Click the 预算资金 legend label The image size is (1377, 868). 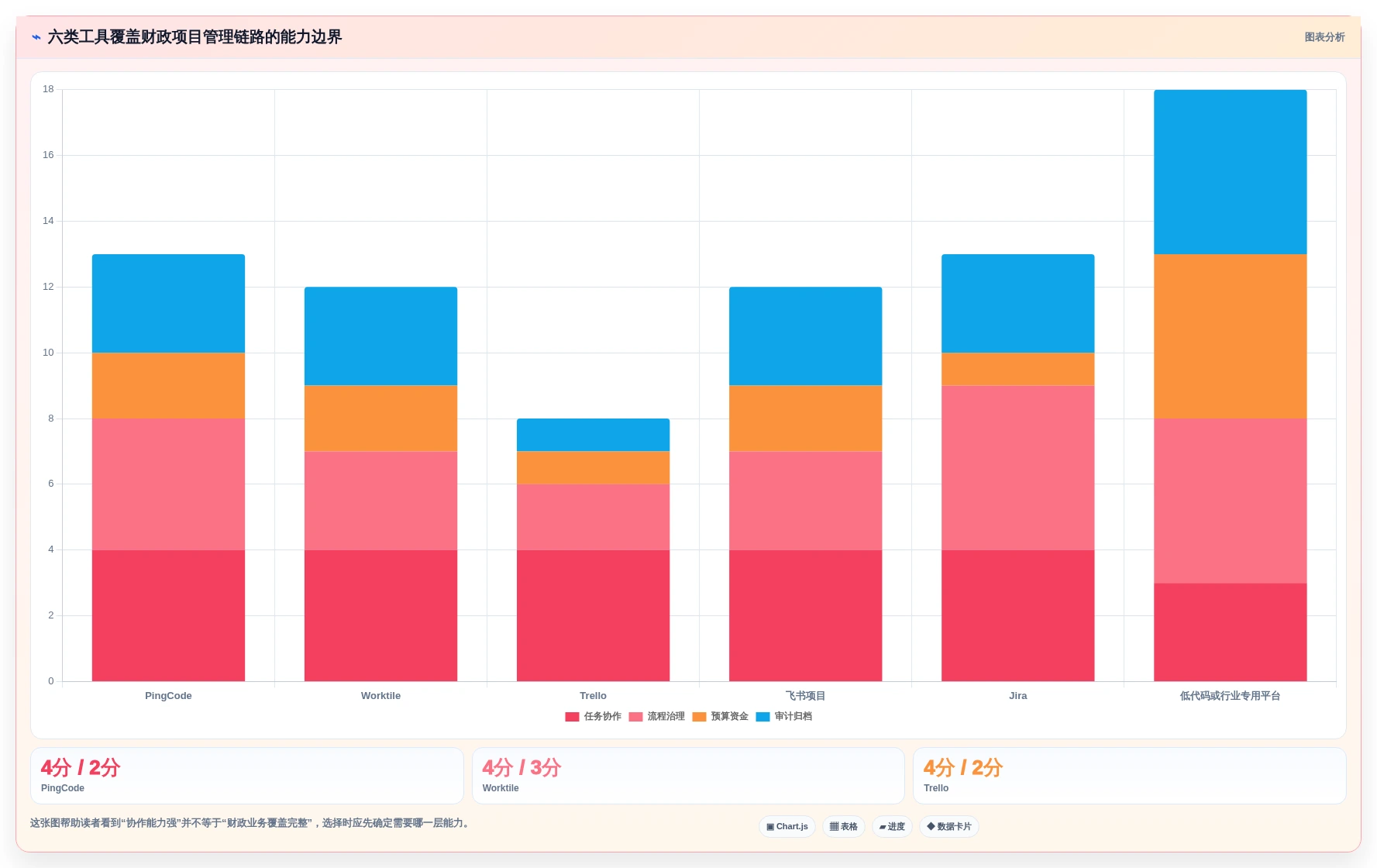[x=730, y=717]
